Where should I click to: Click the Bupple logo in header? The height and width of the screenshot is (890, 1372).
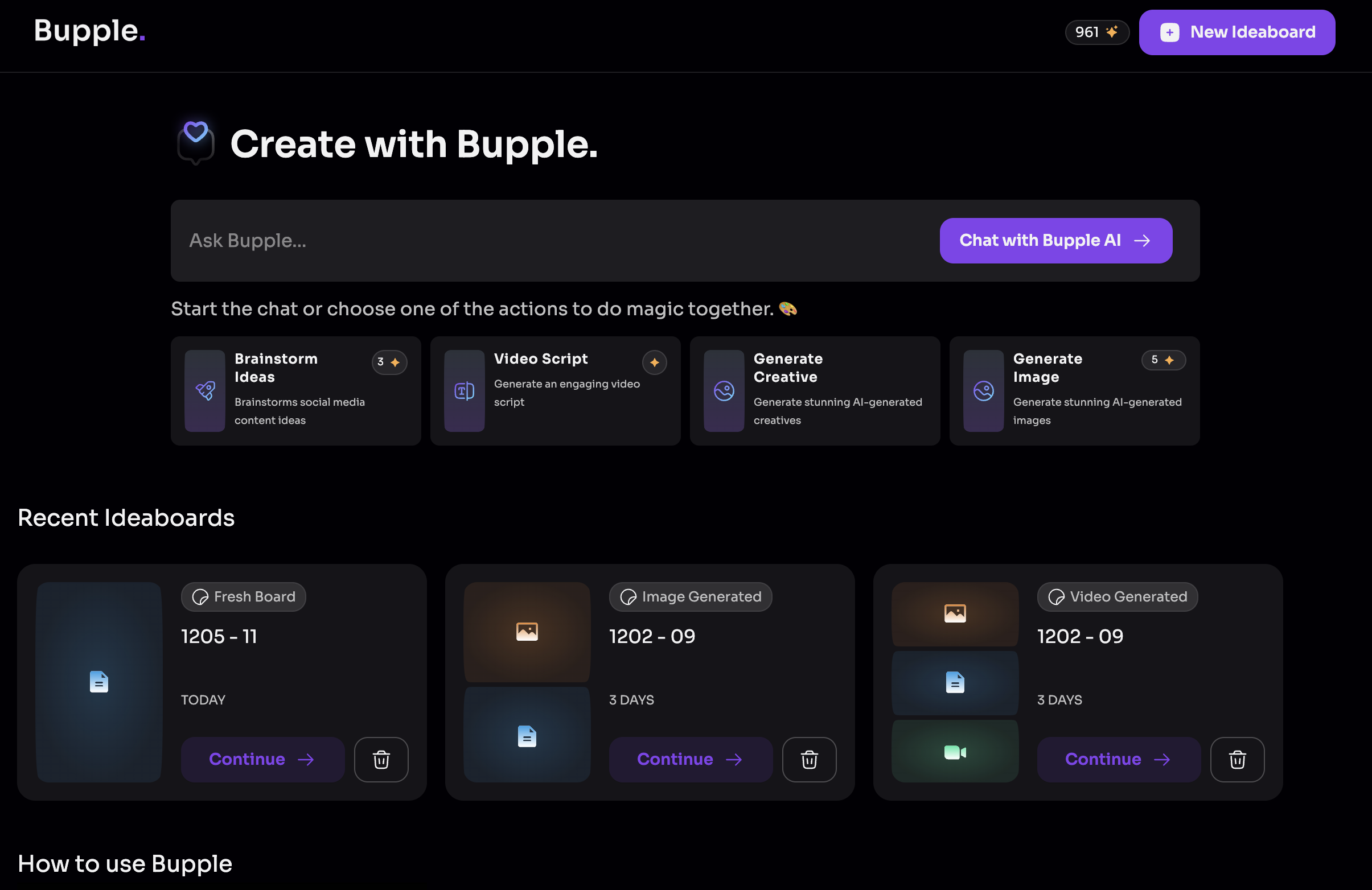[89, 32]
